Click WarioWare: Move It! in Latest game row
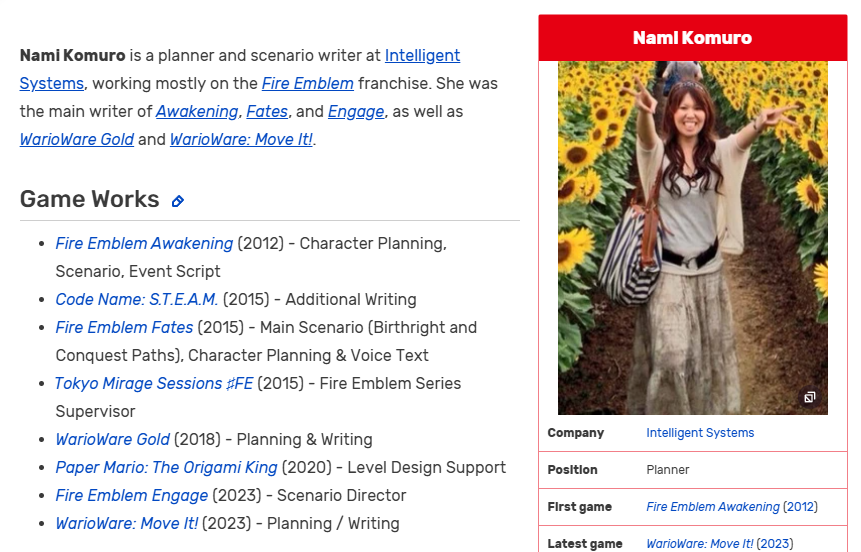Screen dimensions: 861x552 [700, 544]
